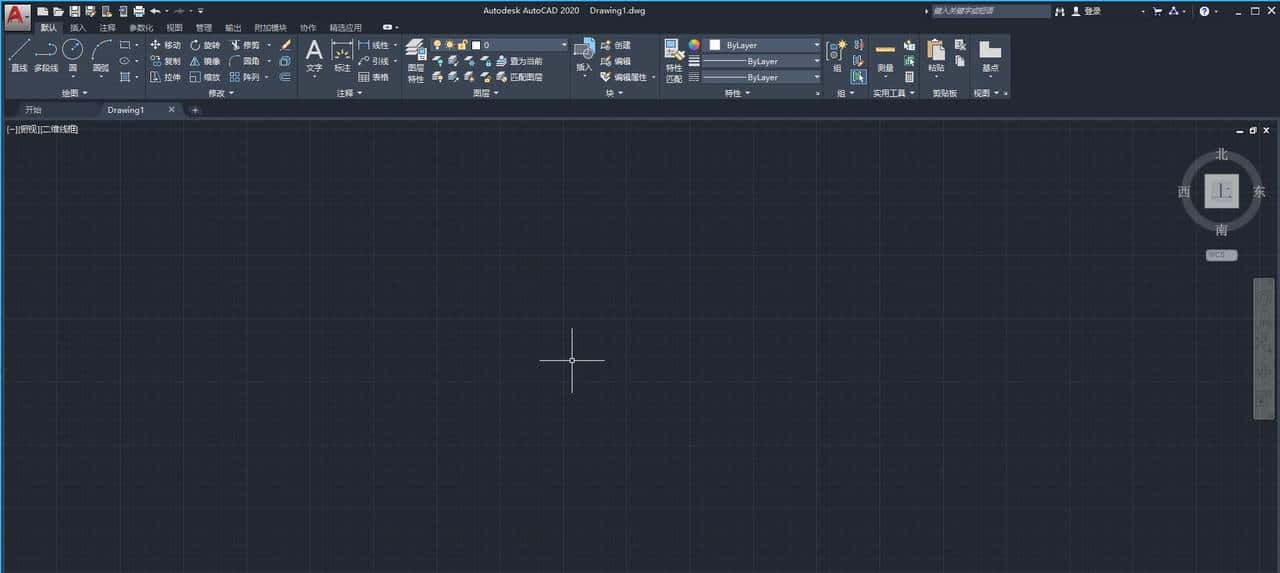Switch to the 开始 (Start) document tab
Image resolution: width=1280 pixels, height=573 pixels.
tap(34, 110)
